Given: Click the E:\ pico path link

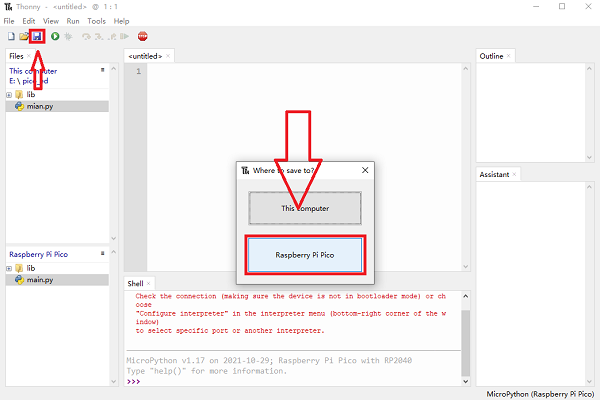Looking at the screenshot, I should 29,81.
